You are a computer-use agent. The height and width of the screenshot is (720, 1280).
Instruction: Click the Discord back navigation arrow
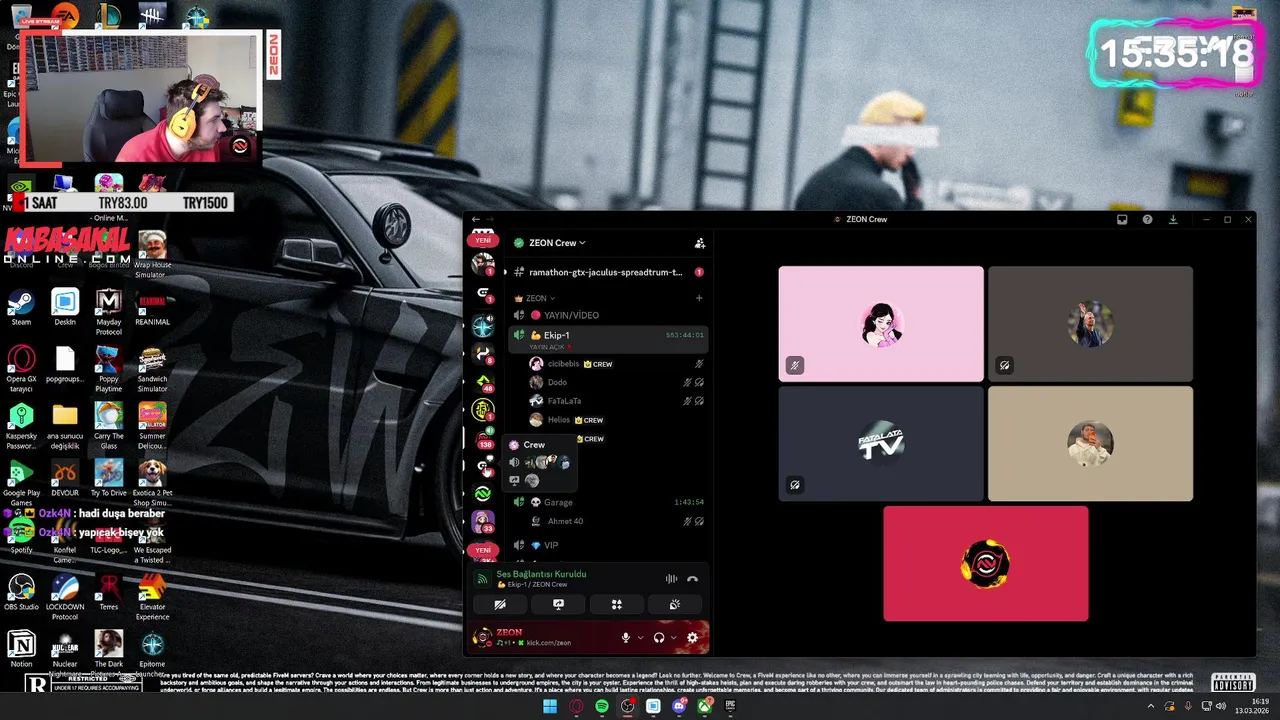[x=476, y=219]
